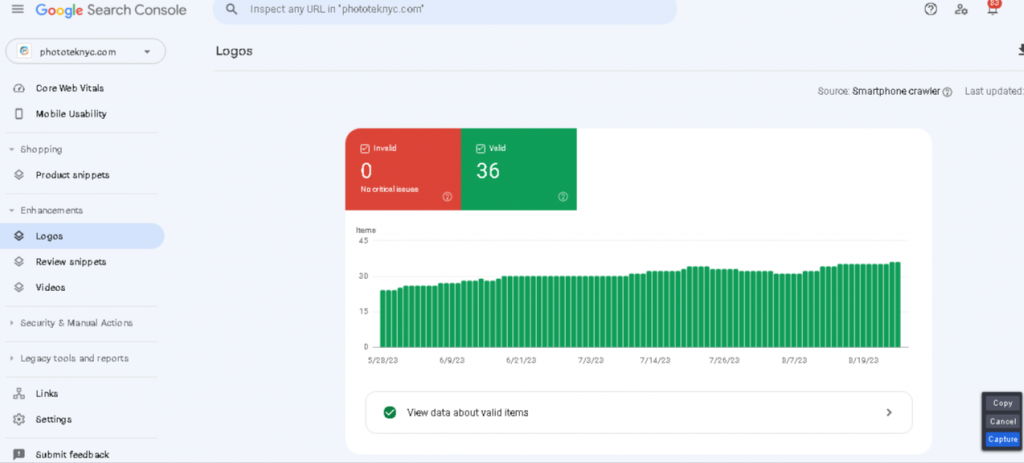This screenshot has width=1024, height=463.
Task: Open the notifications bell
Action: (992, 8)
